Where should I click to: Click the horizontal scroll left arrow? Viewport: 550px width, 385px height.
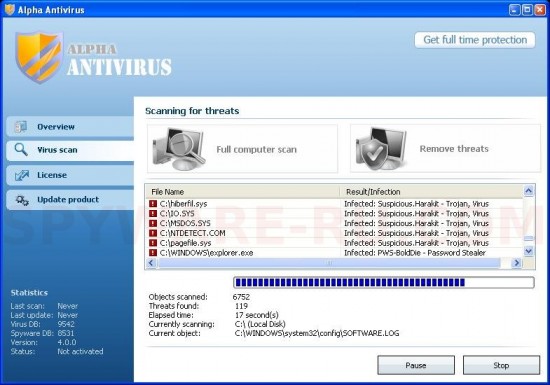click(x=152, y=263)
